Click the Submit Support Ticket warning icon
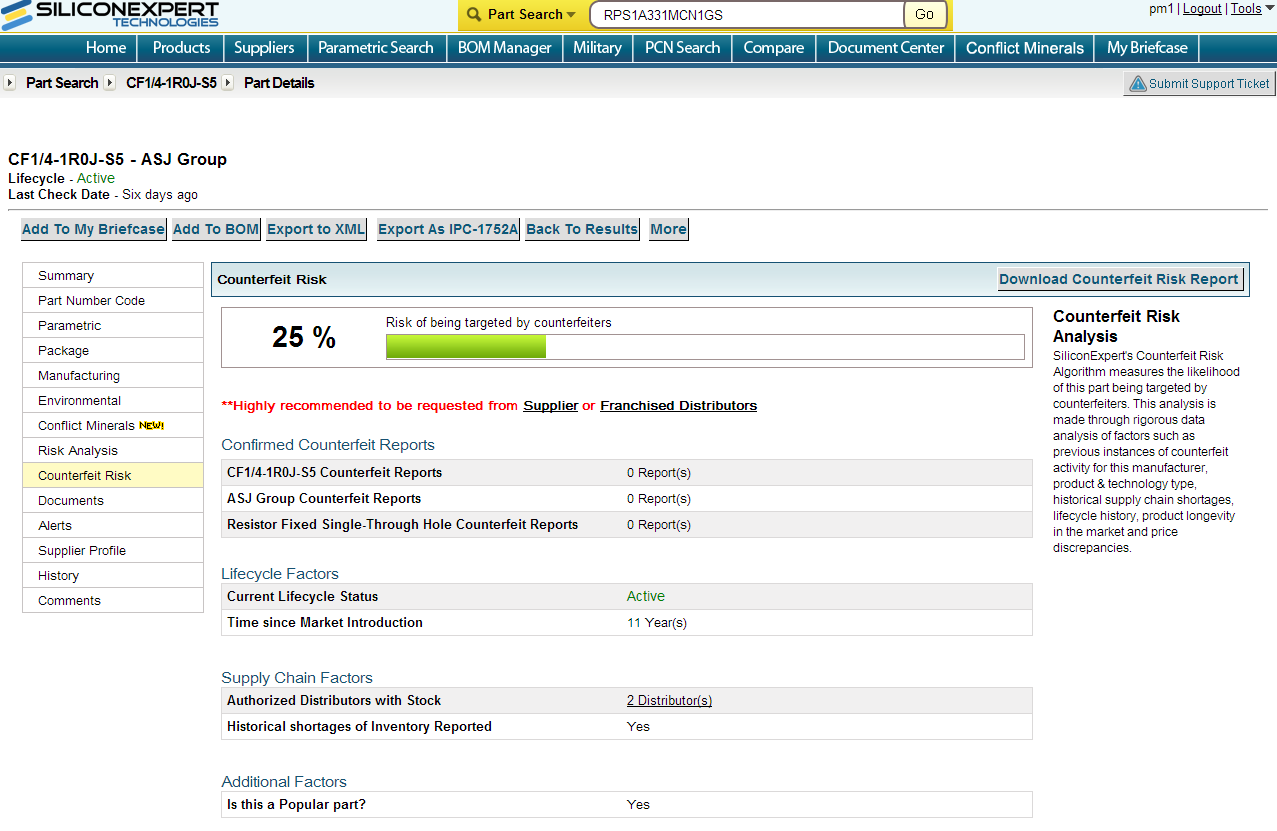 1137,84
